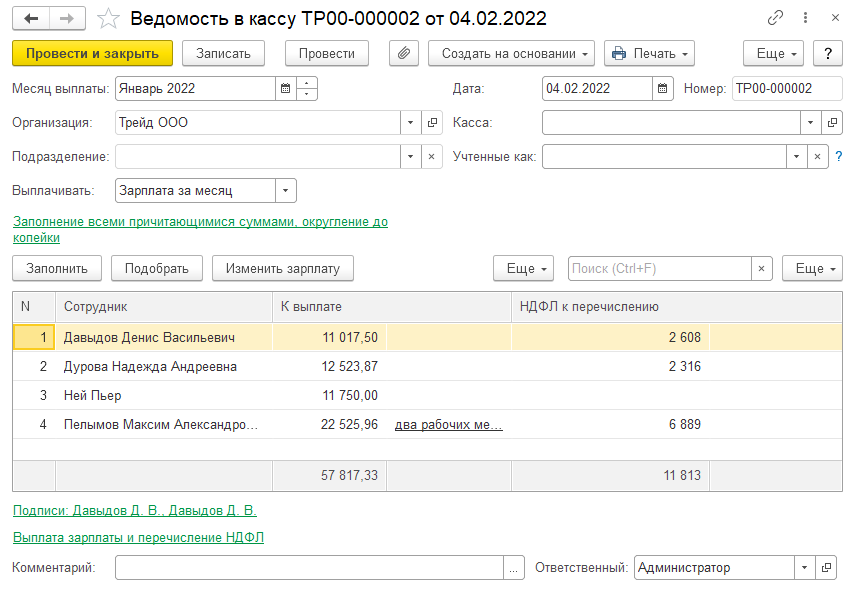Add document to favorites with the star icon
858x592 pixels.
point(108,19)
